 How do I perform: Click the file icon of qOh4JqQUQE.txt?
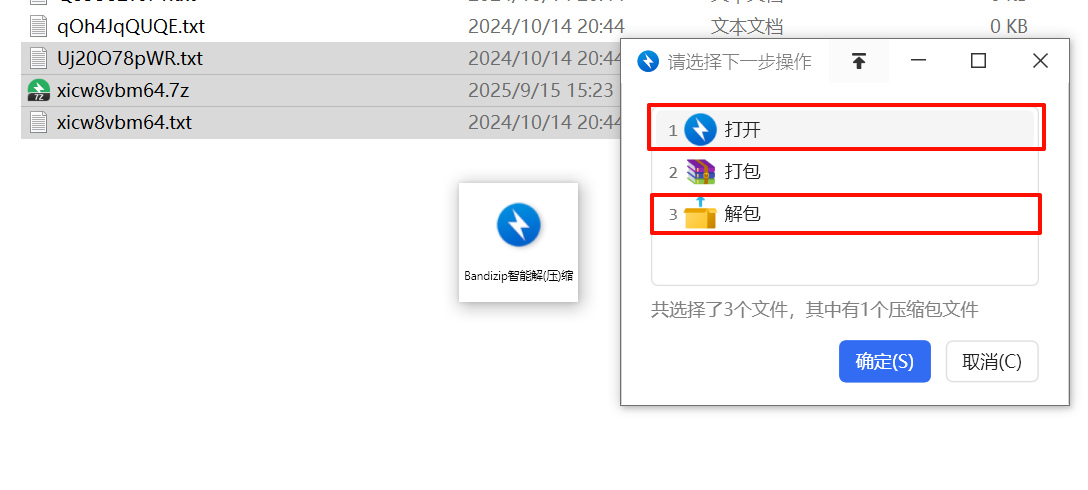click(x=38, y=26)
